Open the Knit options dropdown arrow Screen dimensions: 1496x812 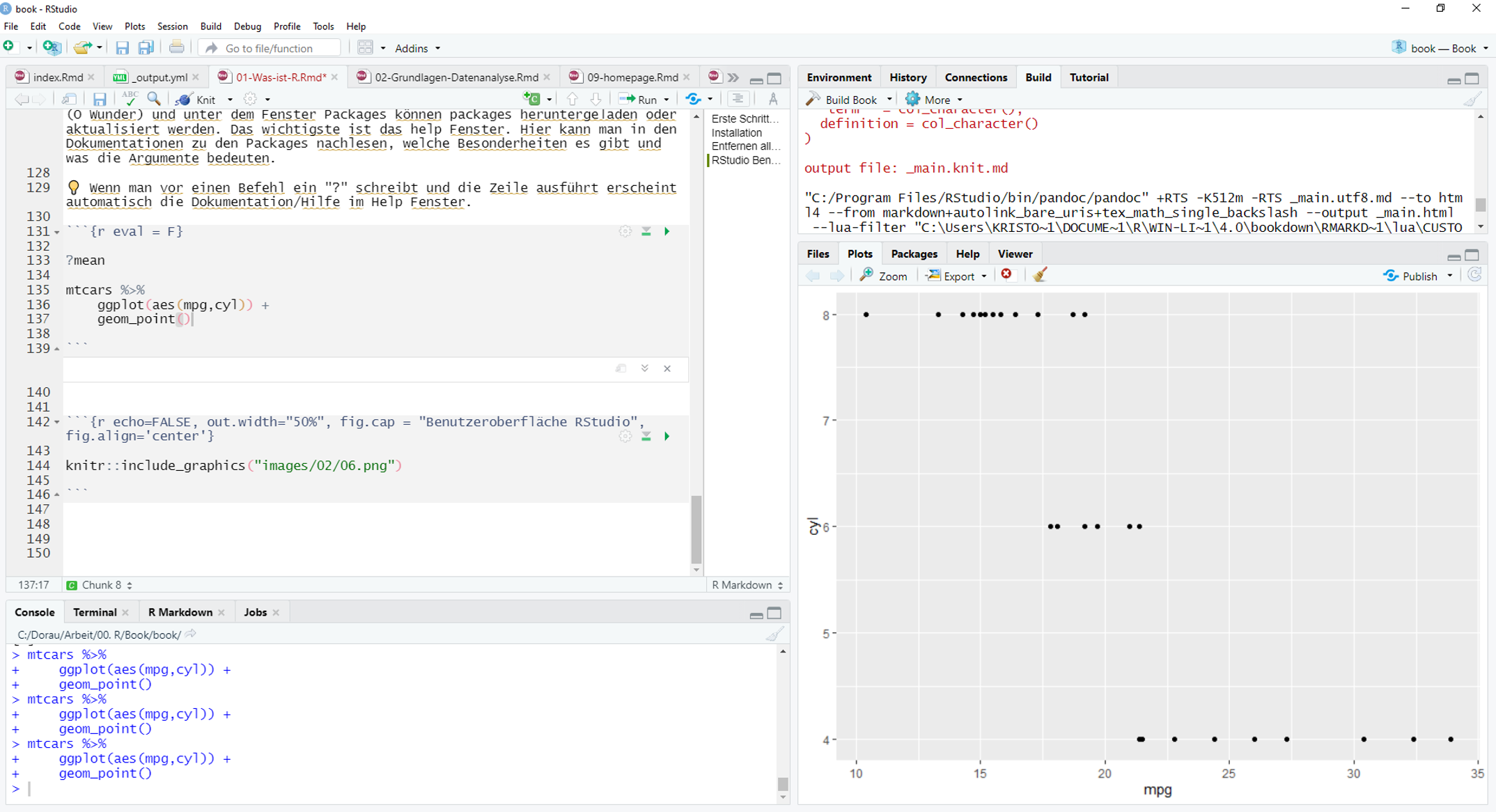point(230,99)
